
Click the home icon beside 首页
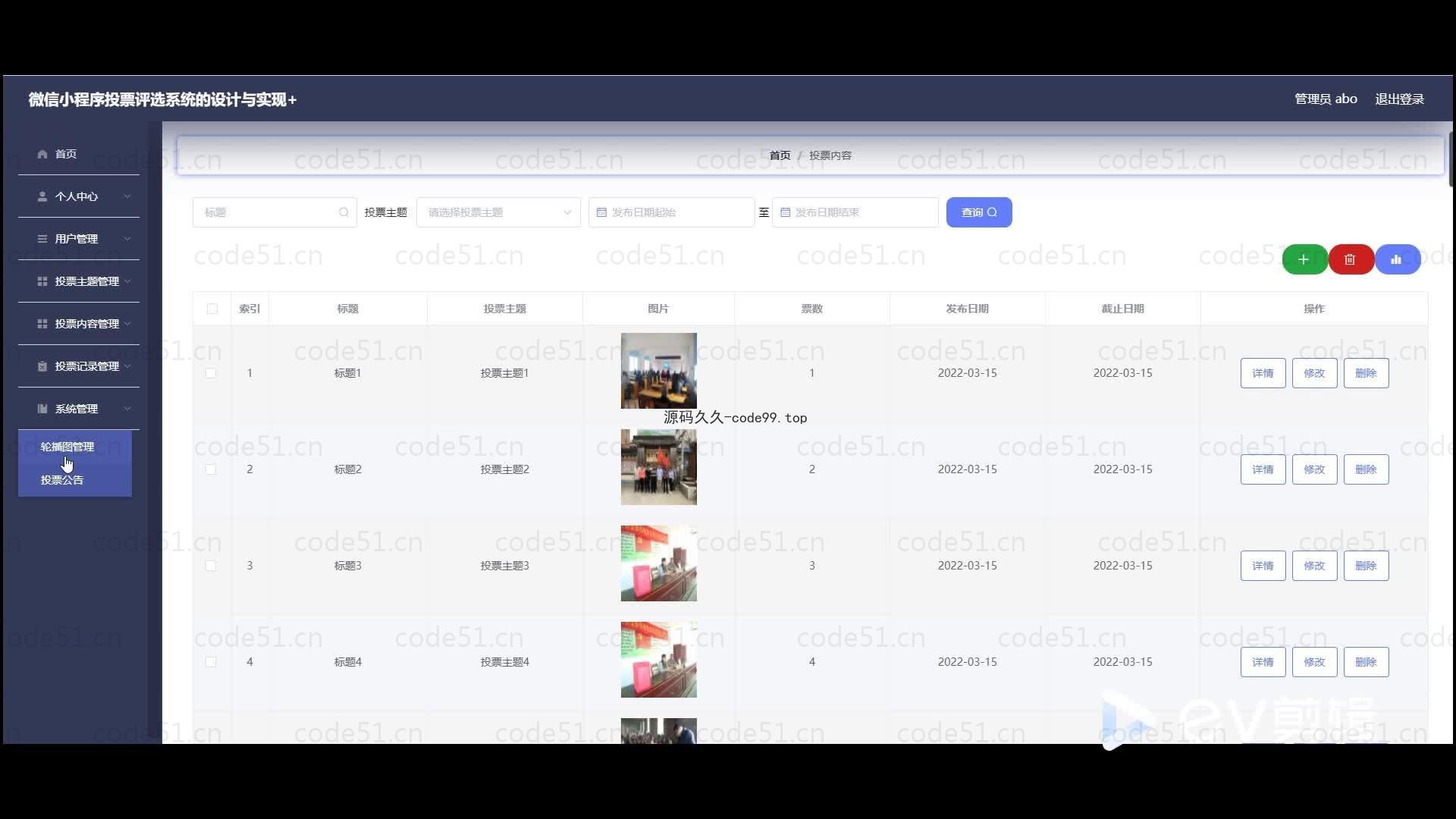[x=42, y=154]
